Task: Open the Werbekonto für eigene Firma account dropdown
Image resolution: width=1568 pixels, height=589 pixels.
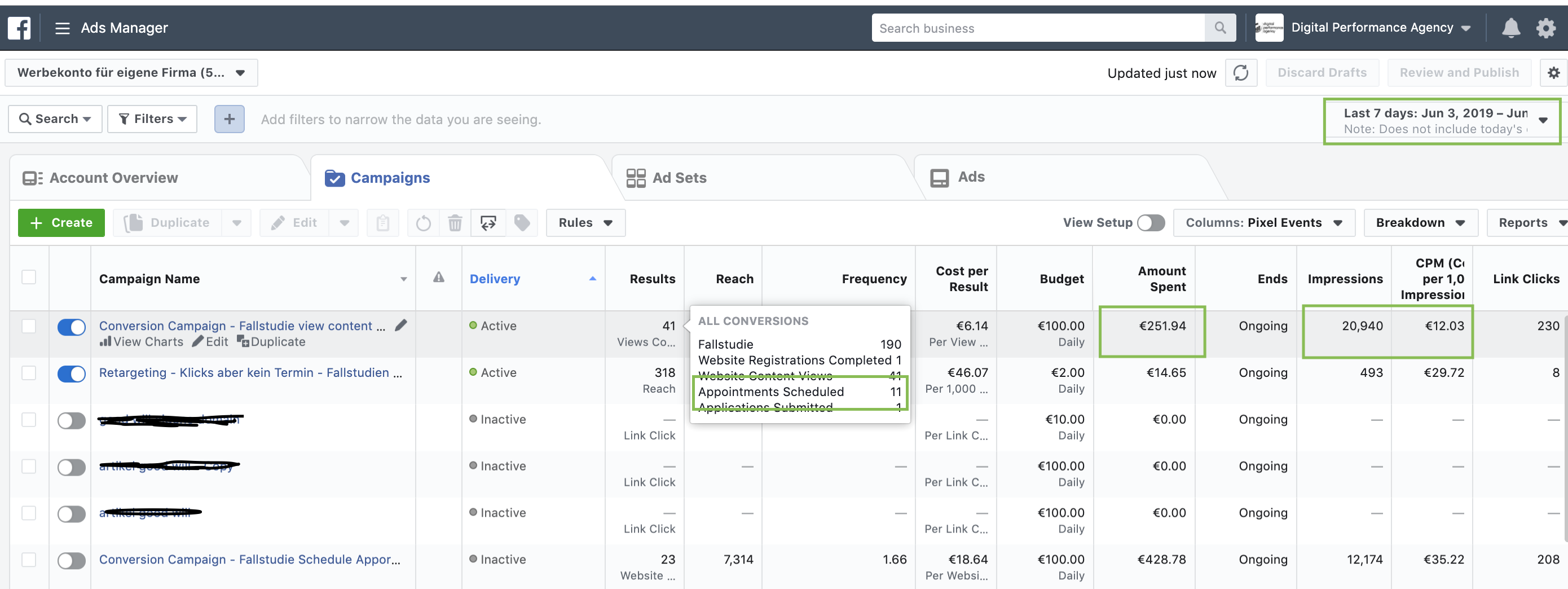Action: click(x=131, y=73)
